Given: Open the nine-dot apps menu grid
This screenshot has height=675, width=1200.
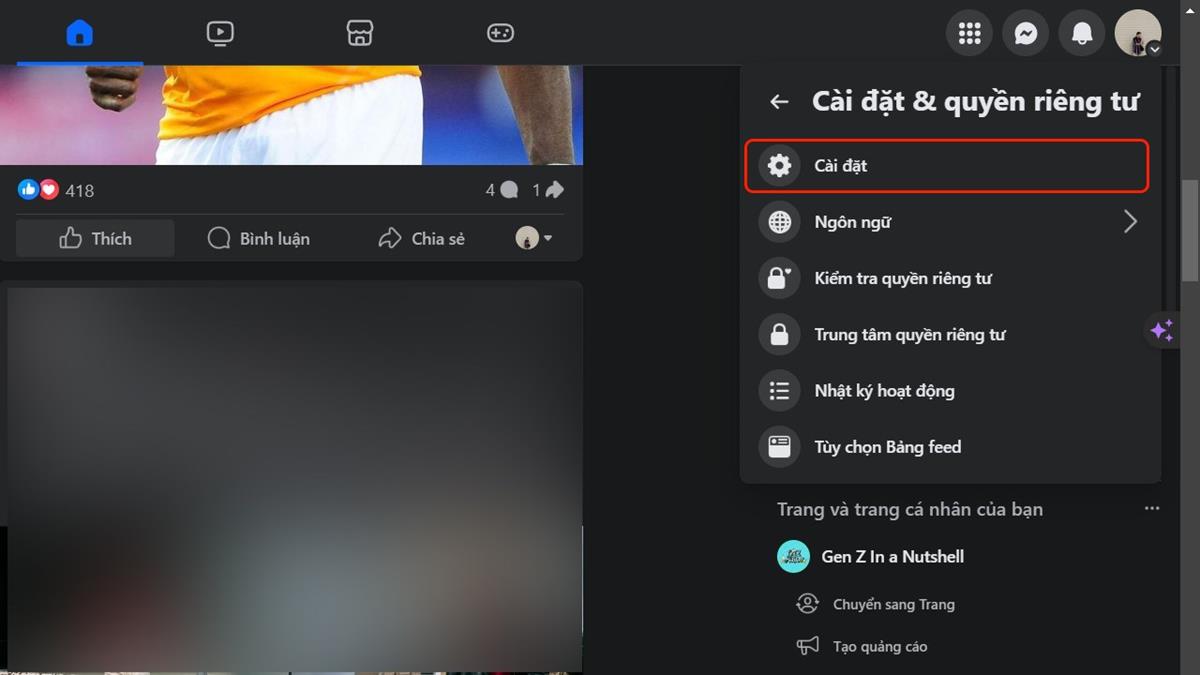Looking at the screenshot, I should point(969,33).
